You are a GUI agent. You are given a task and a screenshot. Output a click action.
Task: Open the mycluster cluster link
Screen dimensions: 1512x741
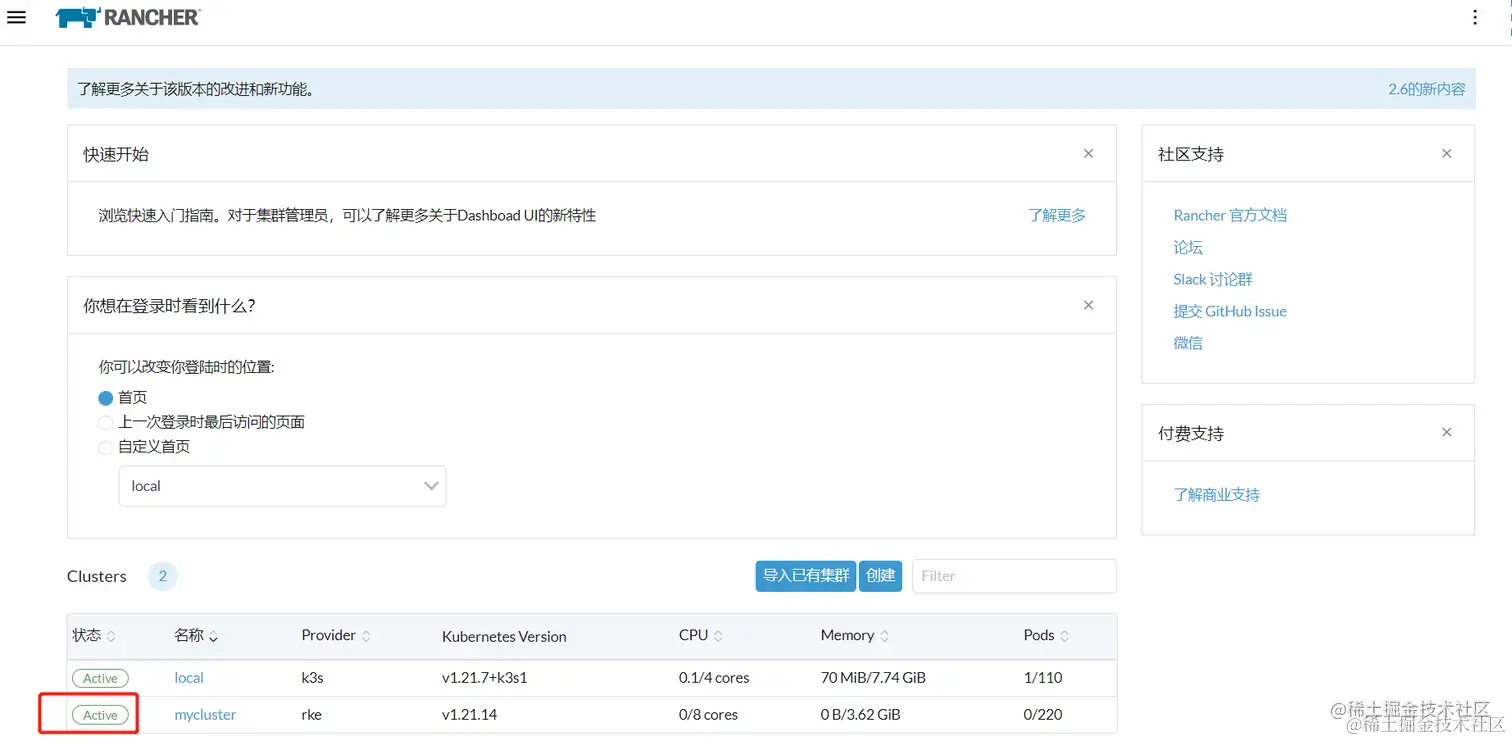point(205,715)
